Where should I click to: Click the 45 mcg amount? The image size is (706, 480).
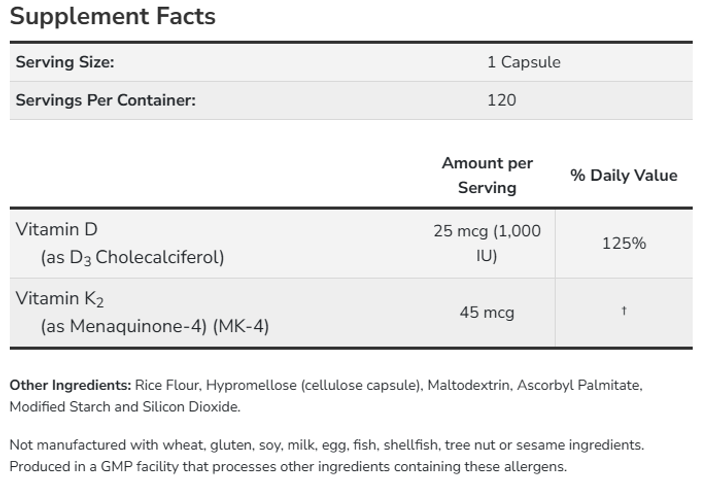(x=487, y=312)
